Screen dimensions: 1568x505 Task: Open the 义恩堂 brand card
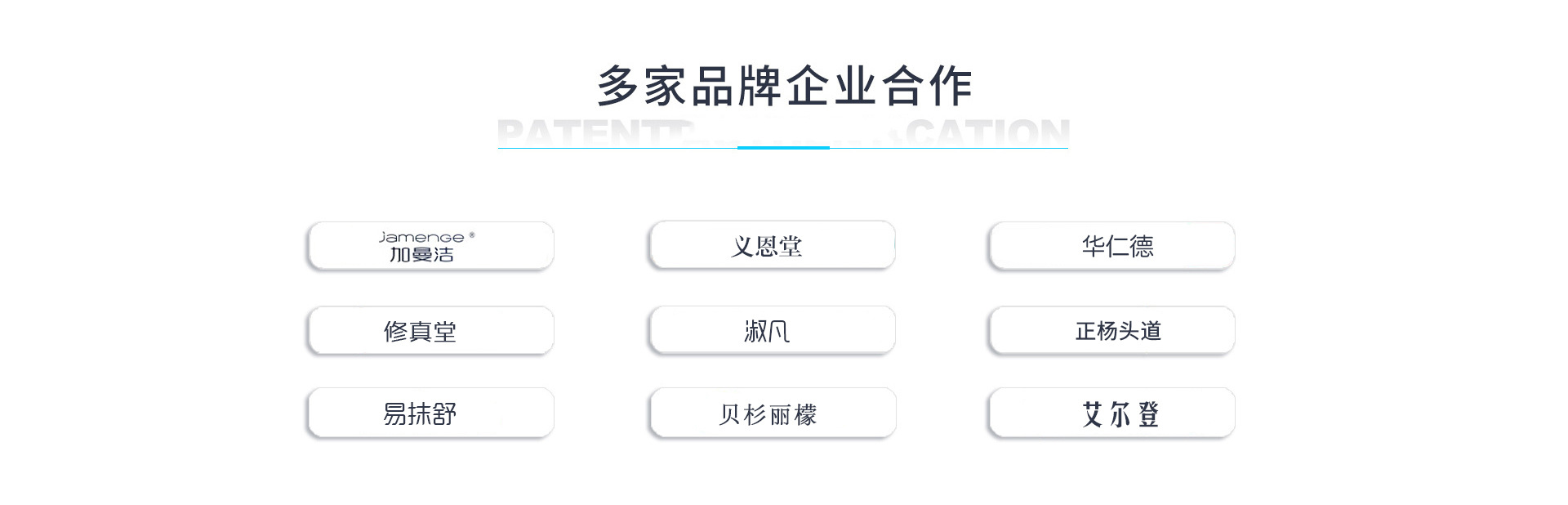[x=772, y=245]
